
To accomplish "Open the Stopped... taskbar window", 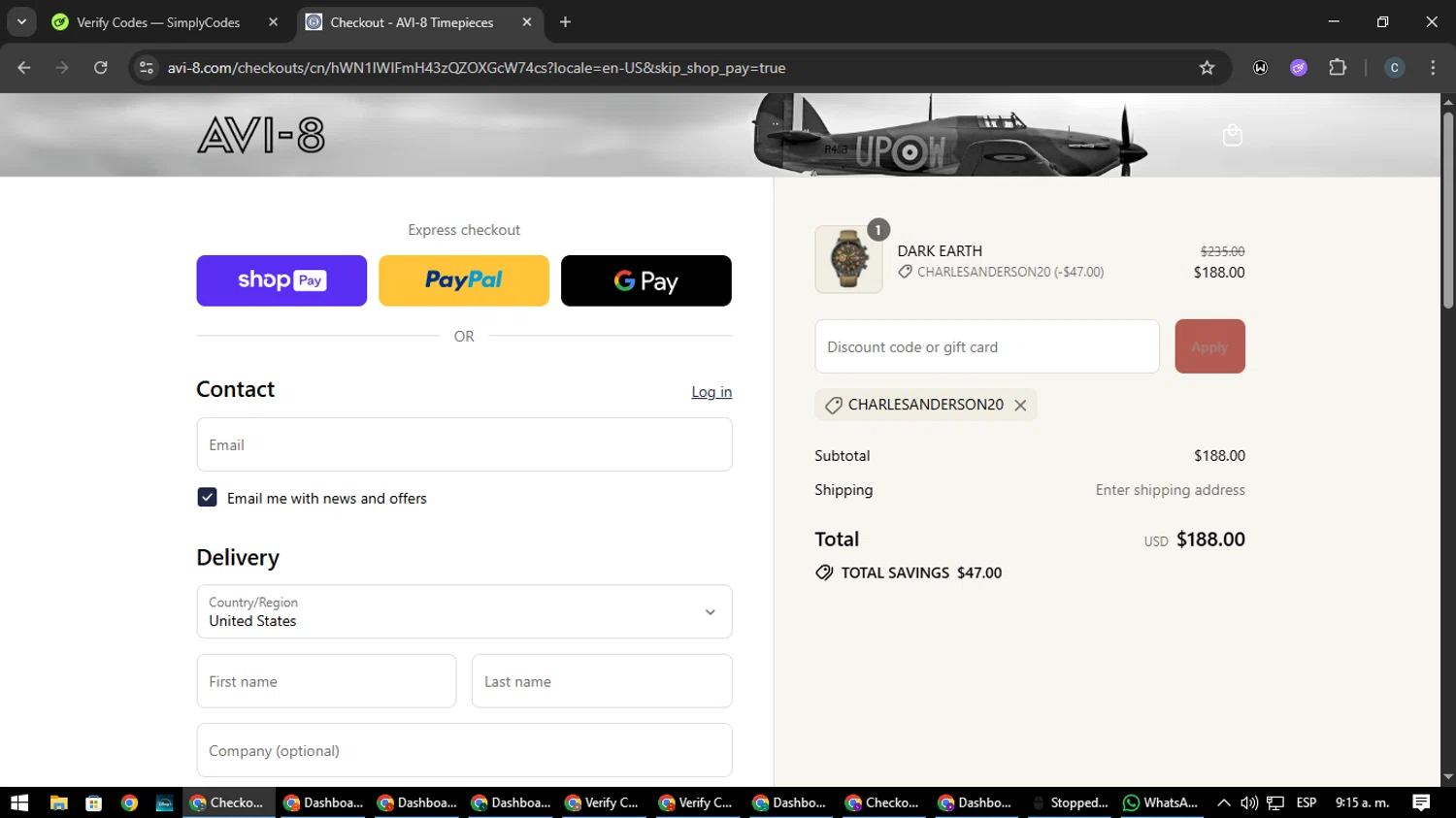I will [x=1071, y=802].
